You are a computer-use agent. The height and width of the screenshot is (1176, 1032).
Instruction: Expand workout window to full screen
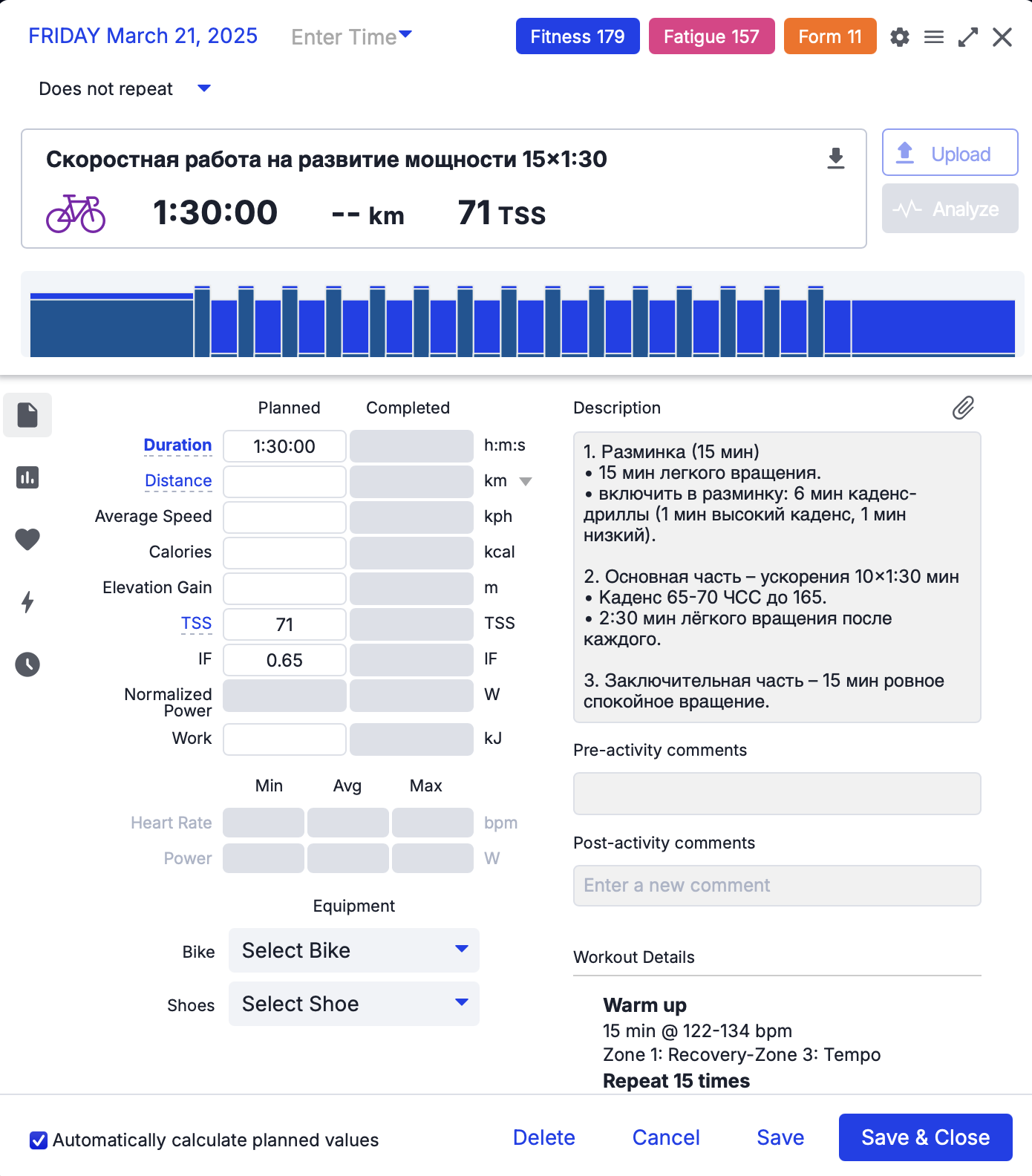[x=967, y=37]
